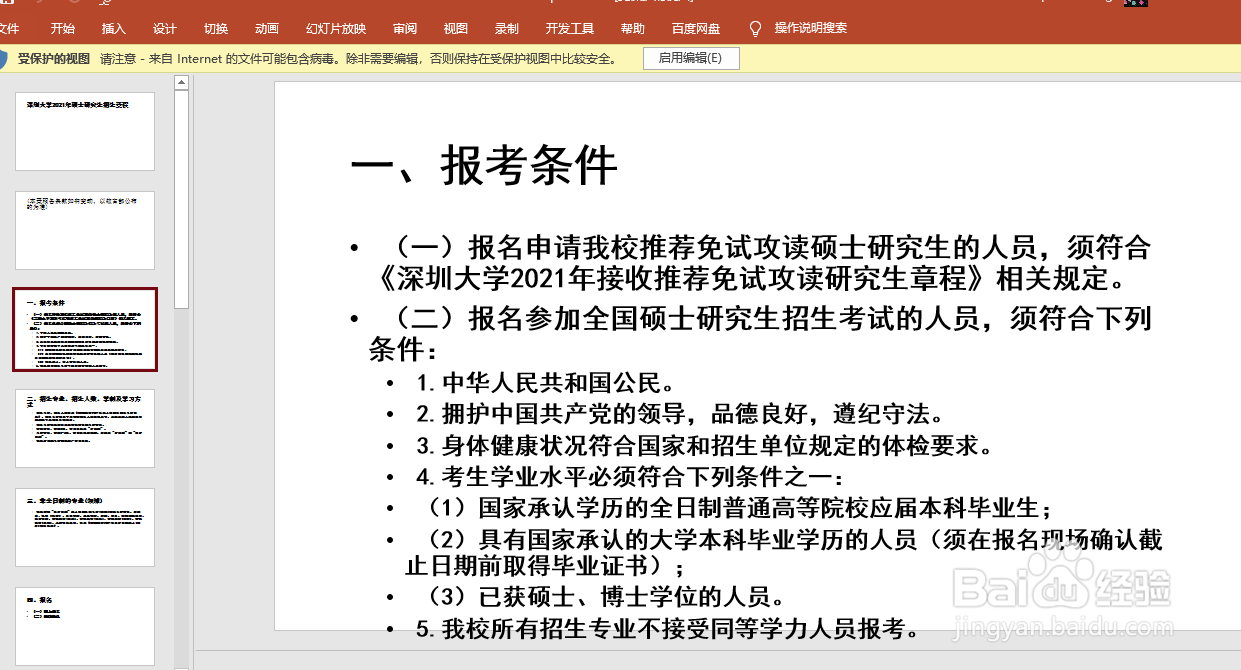Switch to the 开始 ribbon tab
Screen dimensions: 1241x670
62,28
